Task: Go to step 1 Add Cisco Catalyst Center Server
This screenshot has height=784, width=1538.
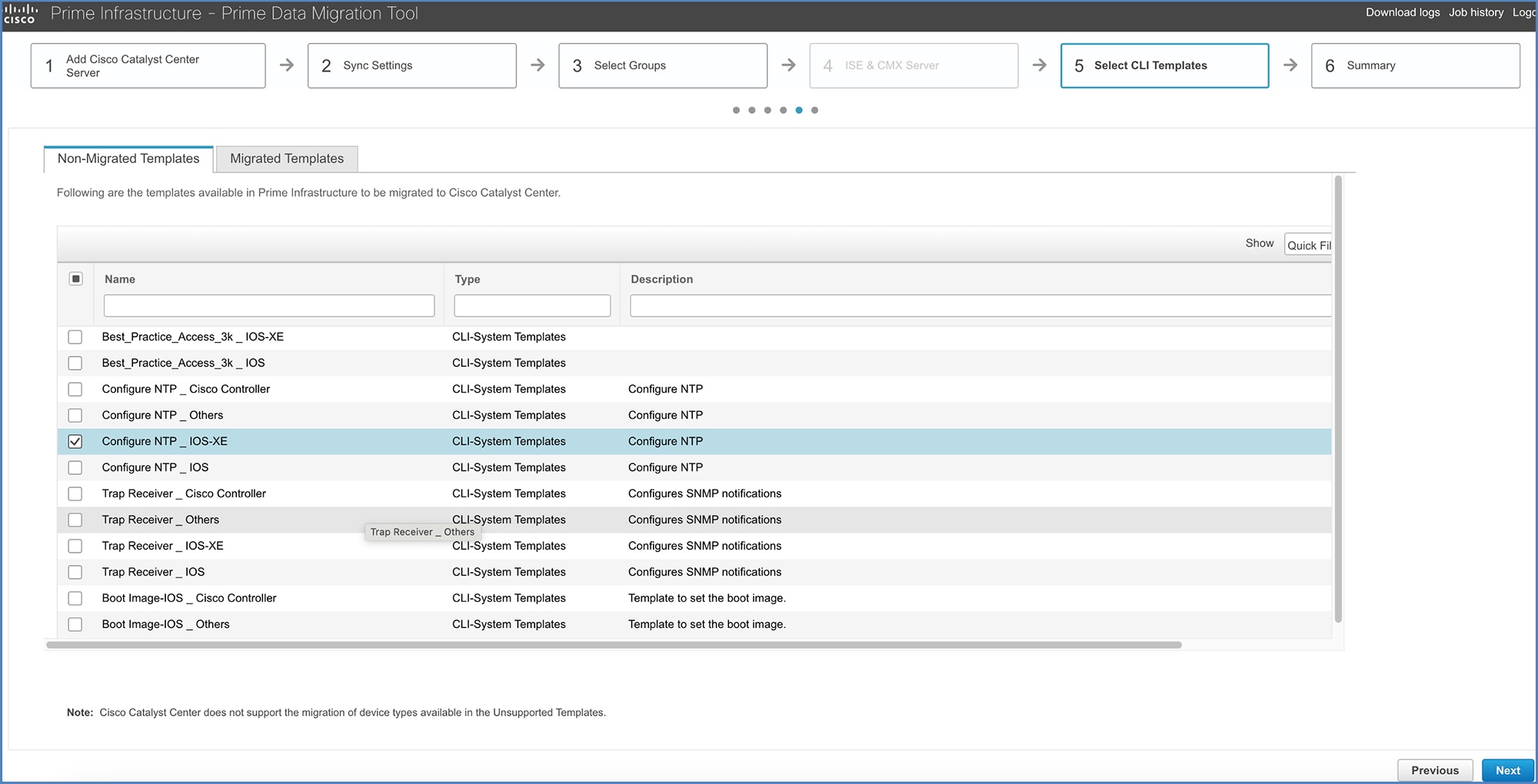Action: (x=148, y=65)
